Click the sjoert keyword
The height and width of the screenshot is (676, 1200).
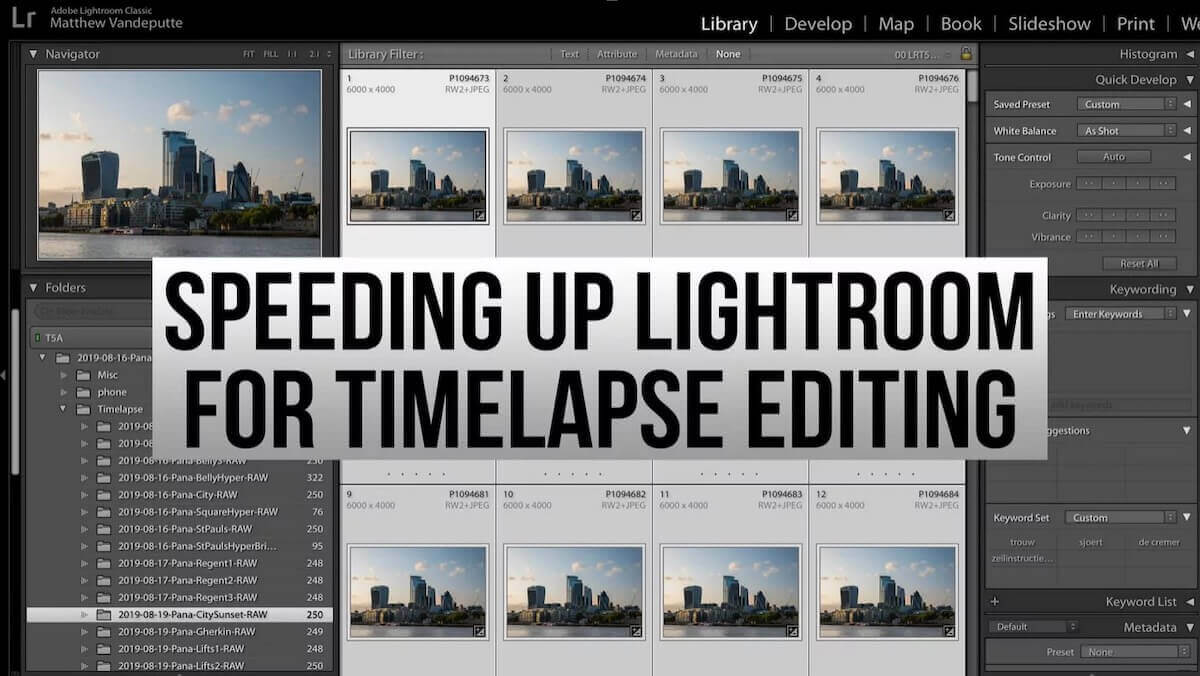1091,542
